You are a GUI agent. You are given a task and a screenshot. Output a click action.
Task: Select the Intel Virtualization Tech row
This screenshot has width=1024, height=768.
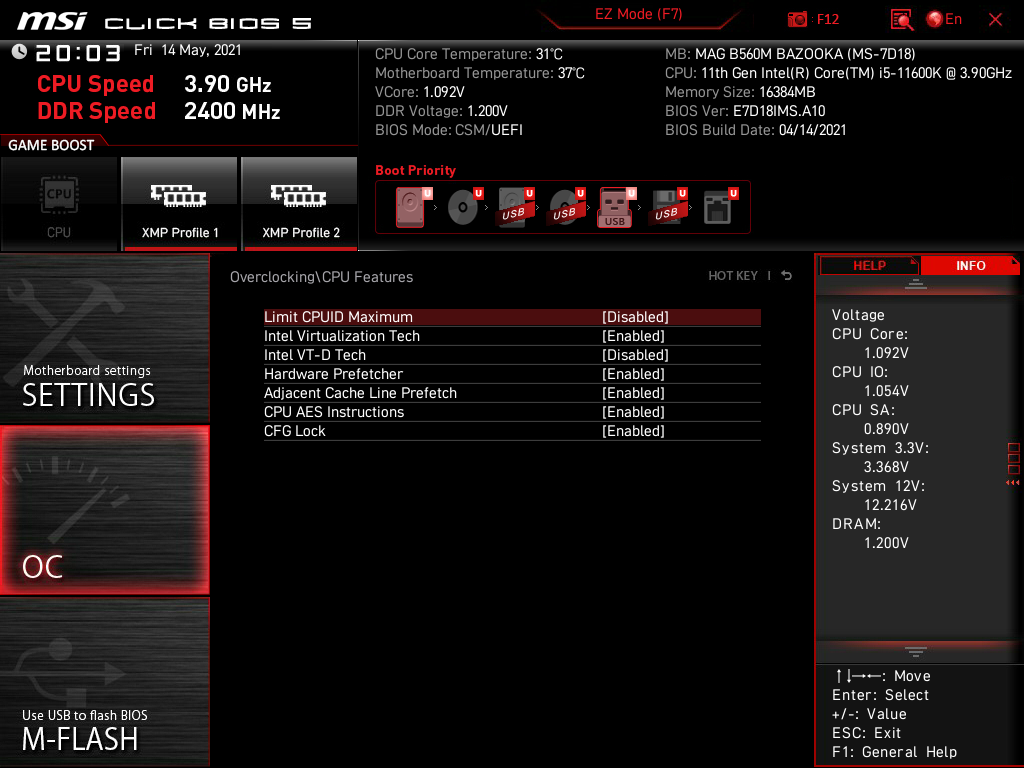coord(512,336)
